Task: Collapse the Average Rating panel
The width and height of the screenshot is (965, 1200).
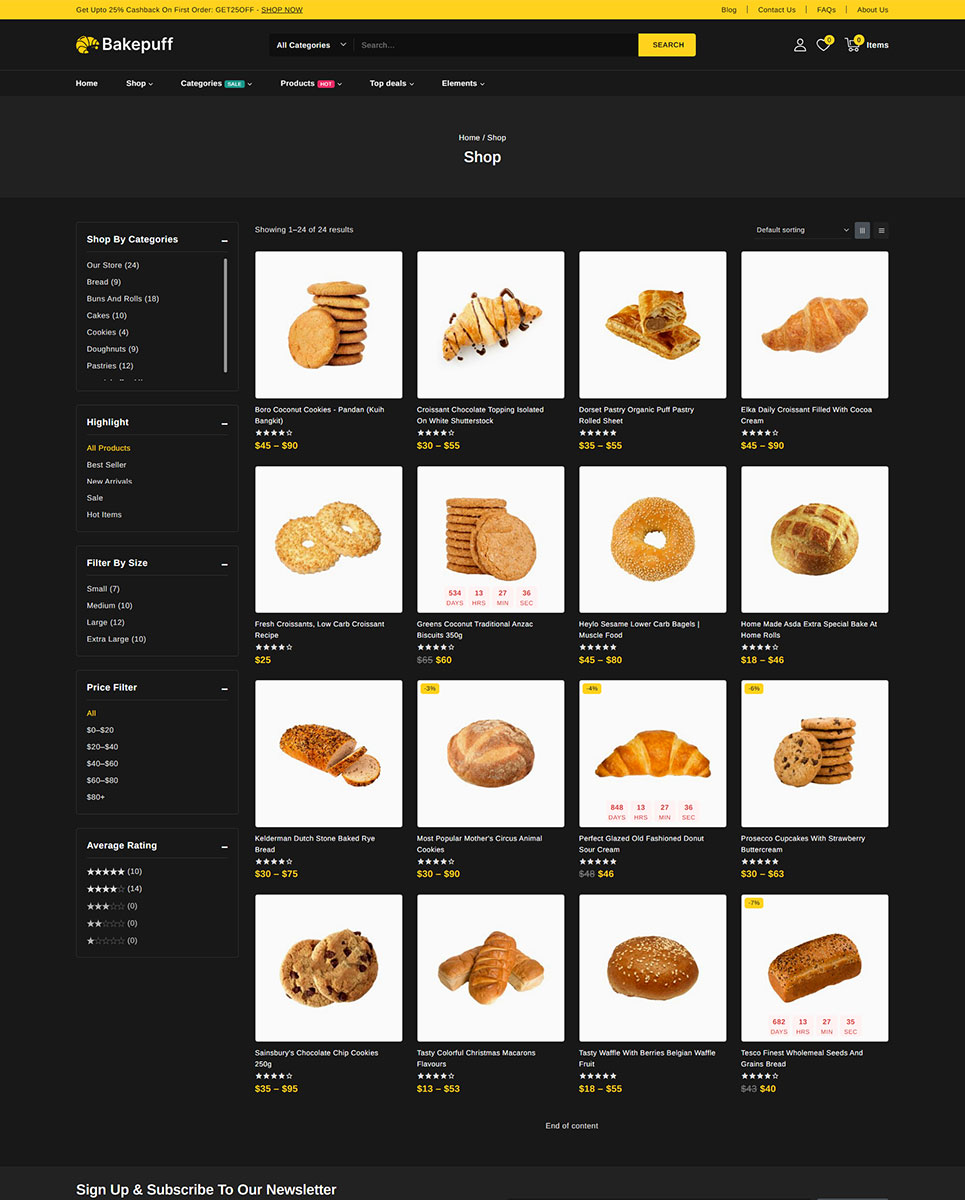Action: [x=225, y=847]
